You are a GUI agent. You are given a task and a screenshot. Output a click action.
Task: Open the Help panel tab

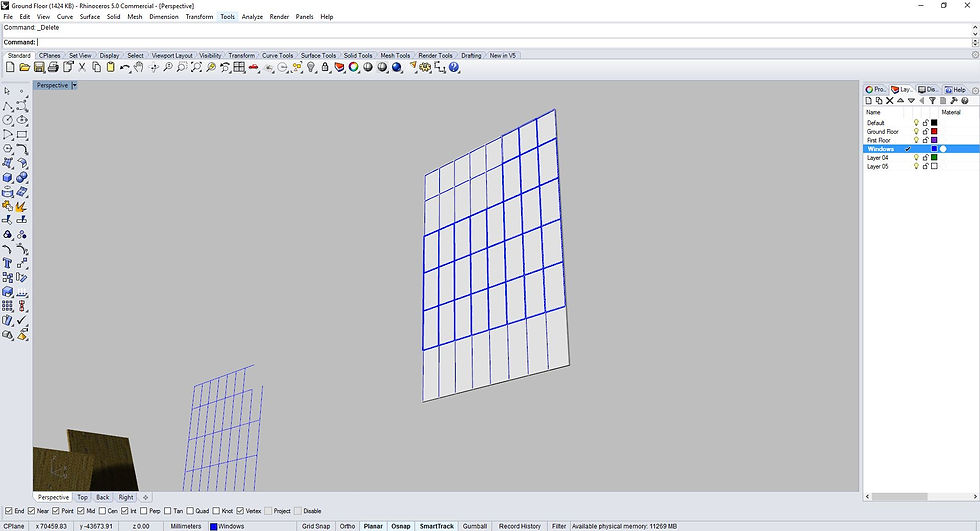tap(955, 89)
